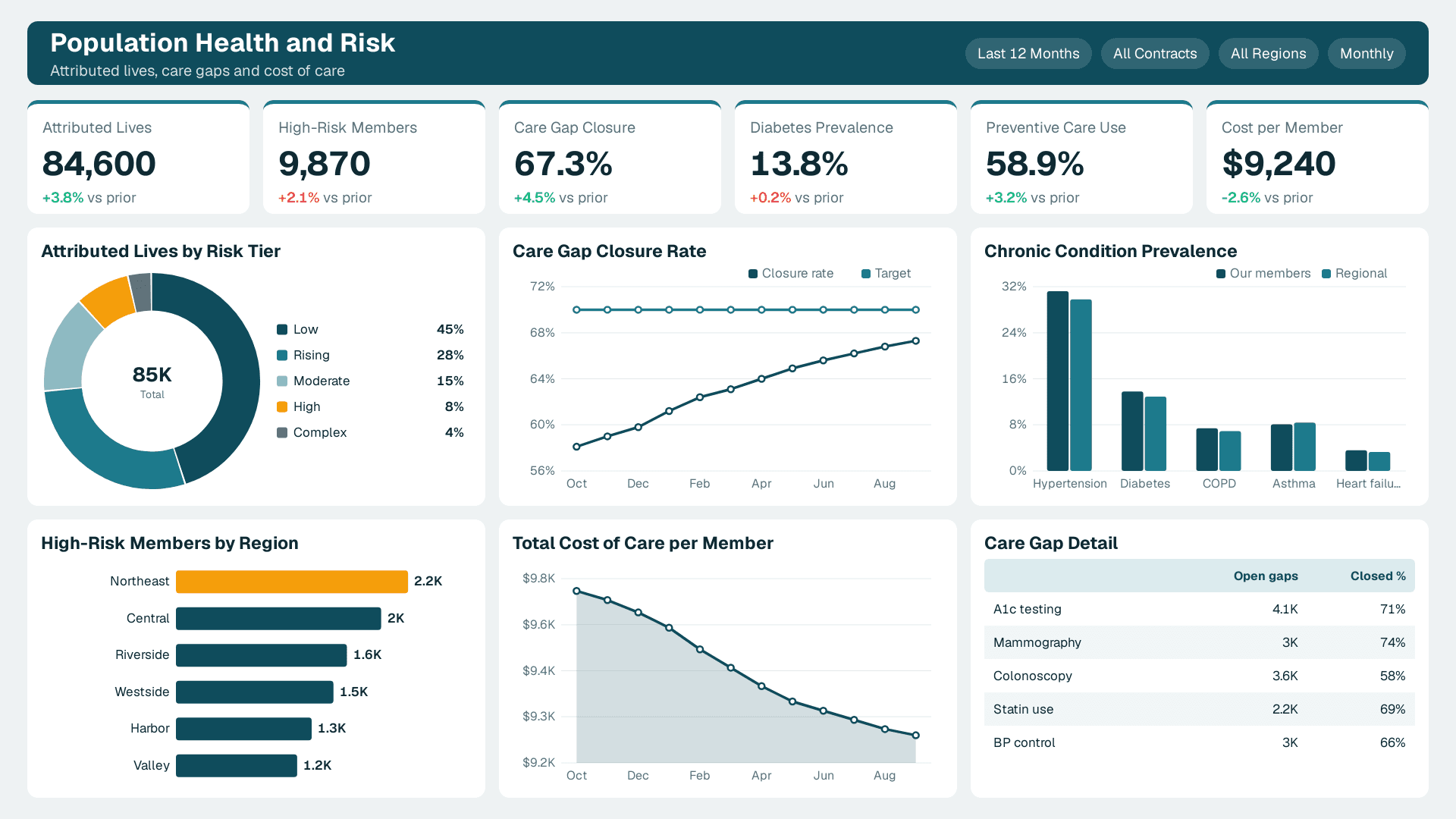Click the Valley region bar
1456x819 pixels.
[x=237, y=765]
